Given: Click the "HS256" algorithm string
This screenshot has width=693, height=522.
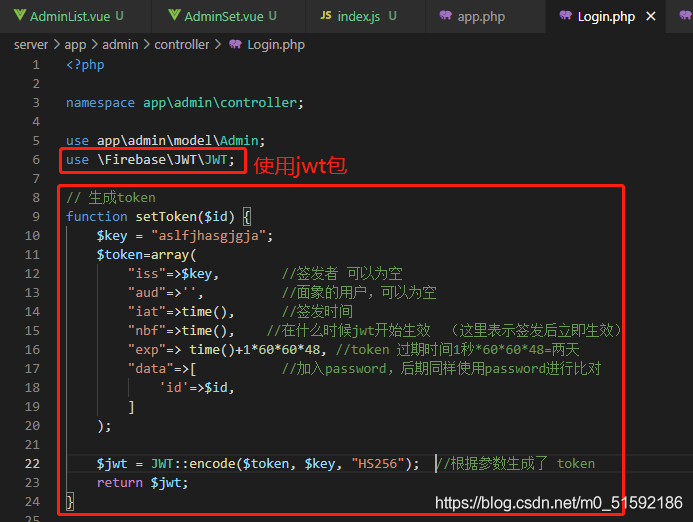Looking at the screenshot, I should point(378,464).
